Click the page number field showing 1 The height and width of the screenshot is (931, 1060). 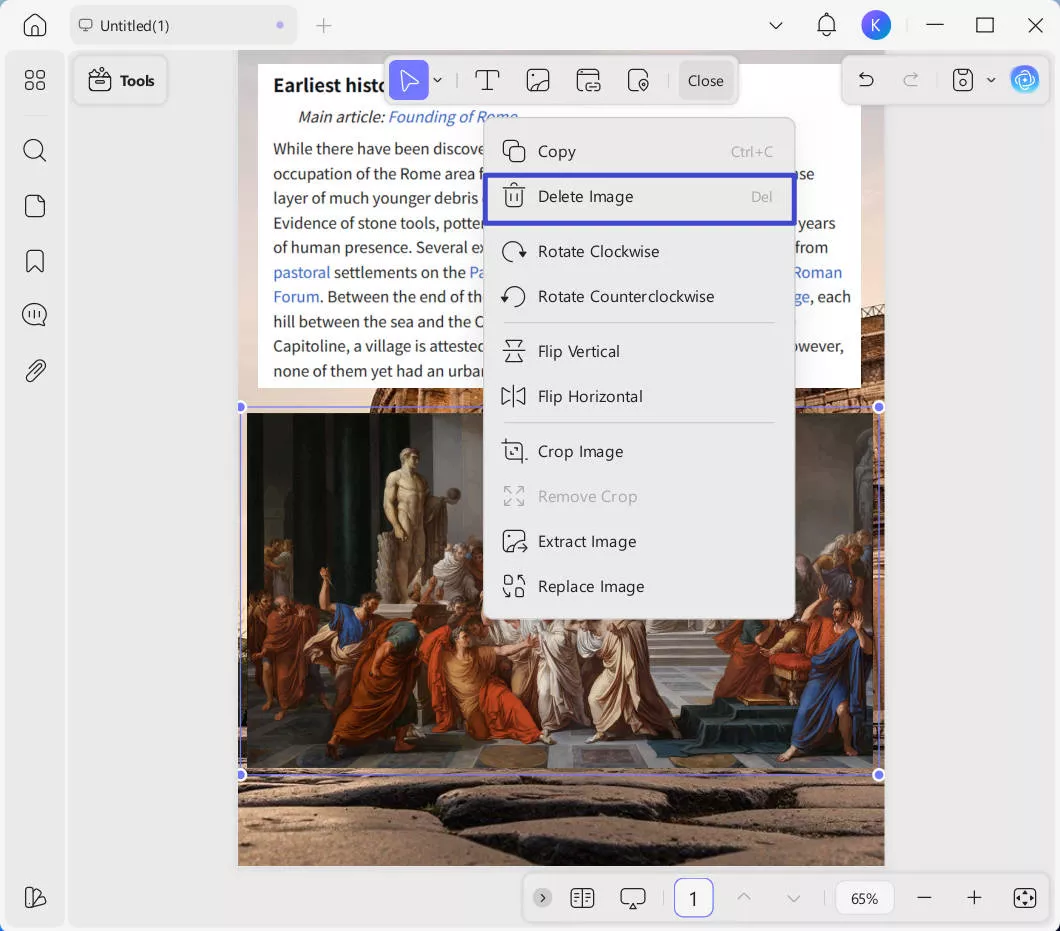[693, 898]
